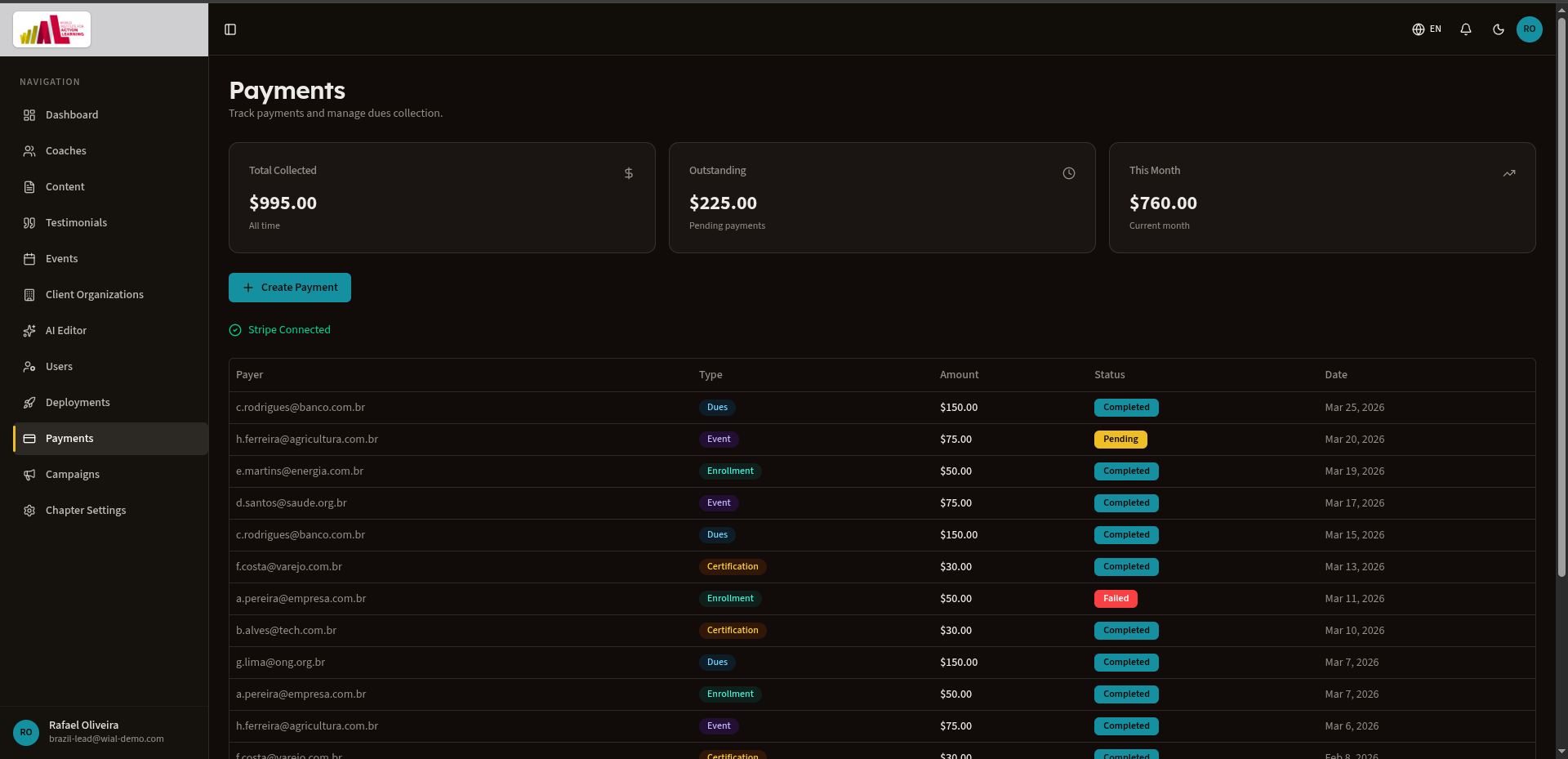
Task: Click the Testimonials quote icon
Action: [29, 223]
